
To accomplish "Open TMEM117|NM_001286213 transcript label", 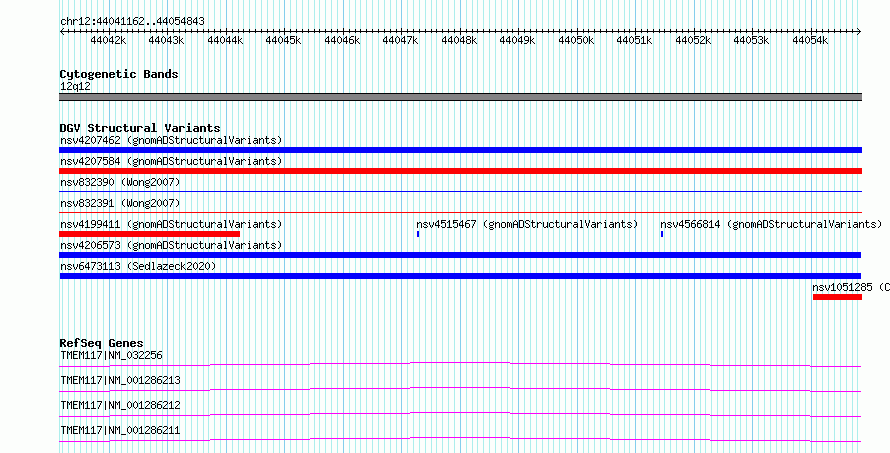I will click(x=120, y=380).
